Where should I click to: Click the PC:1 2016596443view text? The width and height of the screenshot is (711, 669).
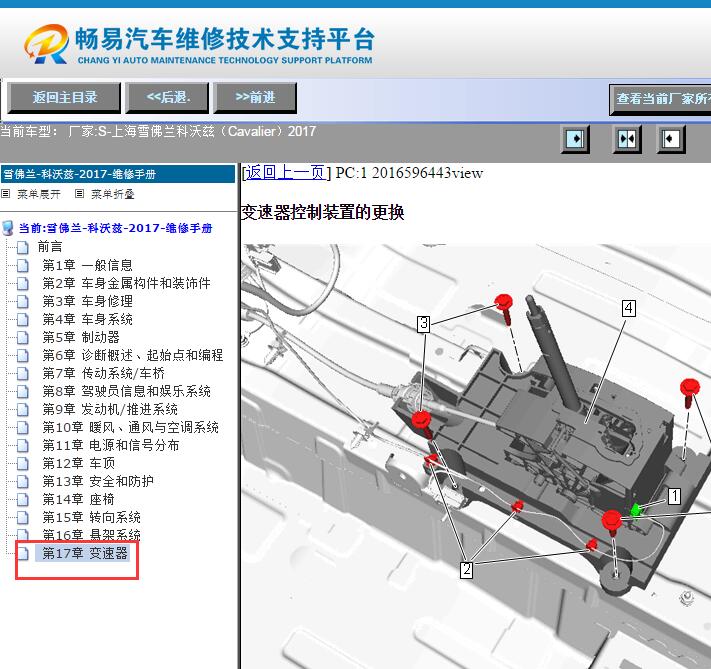tap(409, 173)
